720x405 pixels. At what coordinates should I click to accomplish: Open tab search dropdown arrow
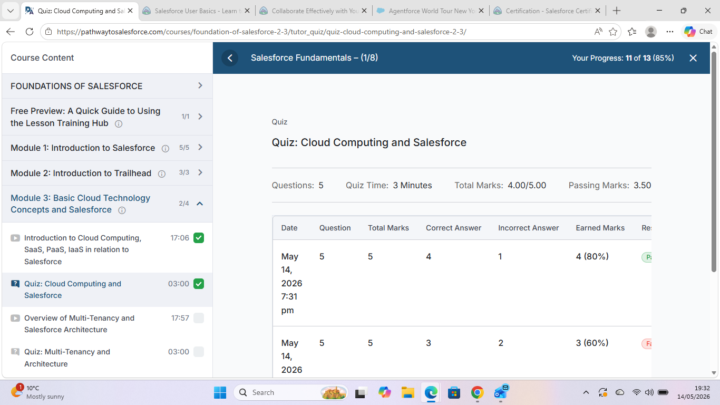coord(10,11)
